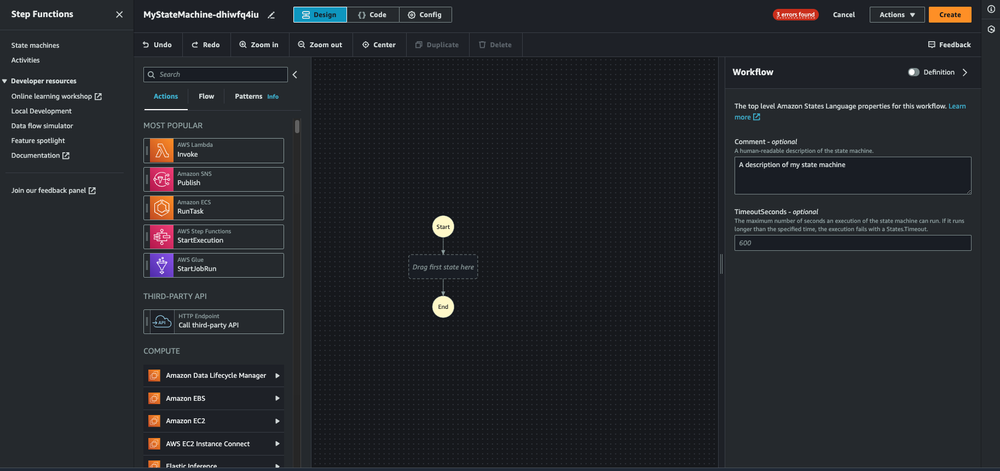Click the Amazon ECS RunTask icon
Screen dimensions: 1000x471
162,208
